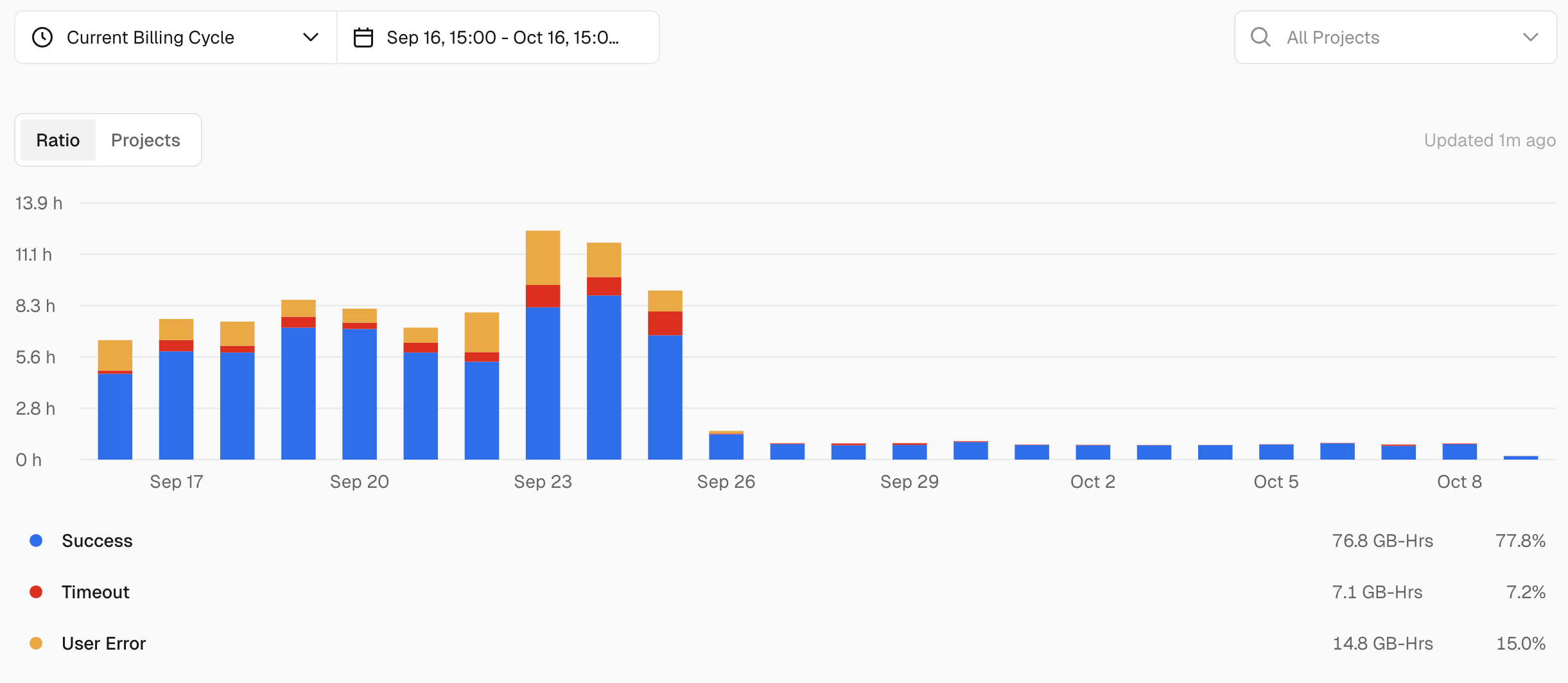Click the 13.9 h y-axis label
1568x683 pixels.
pos(39,203)
